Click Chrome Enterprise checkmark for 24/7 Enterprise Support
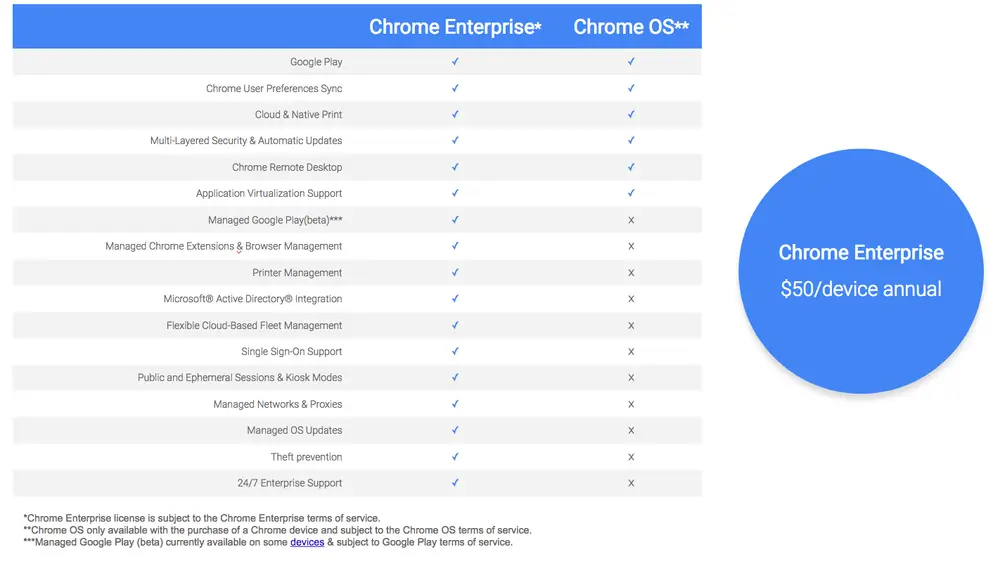Screen dimensions: 1000x561 (x=455, y=483)
